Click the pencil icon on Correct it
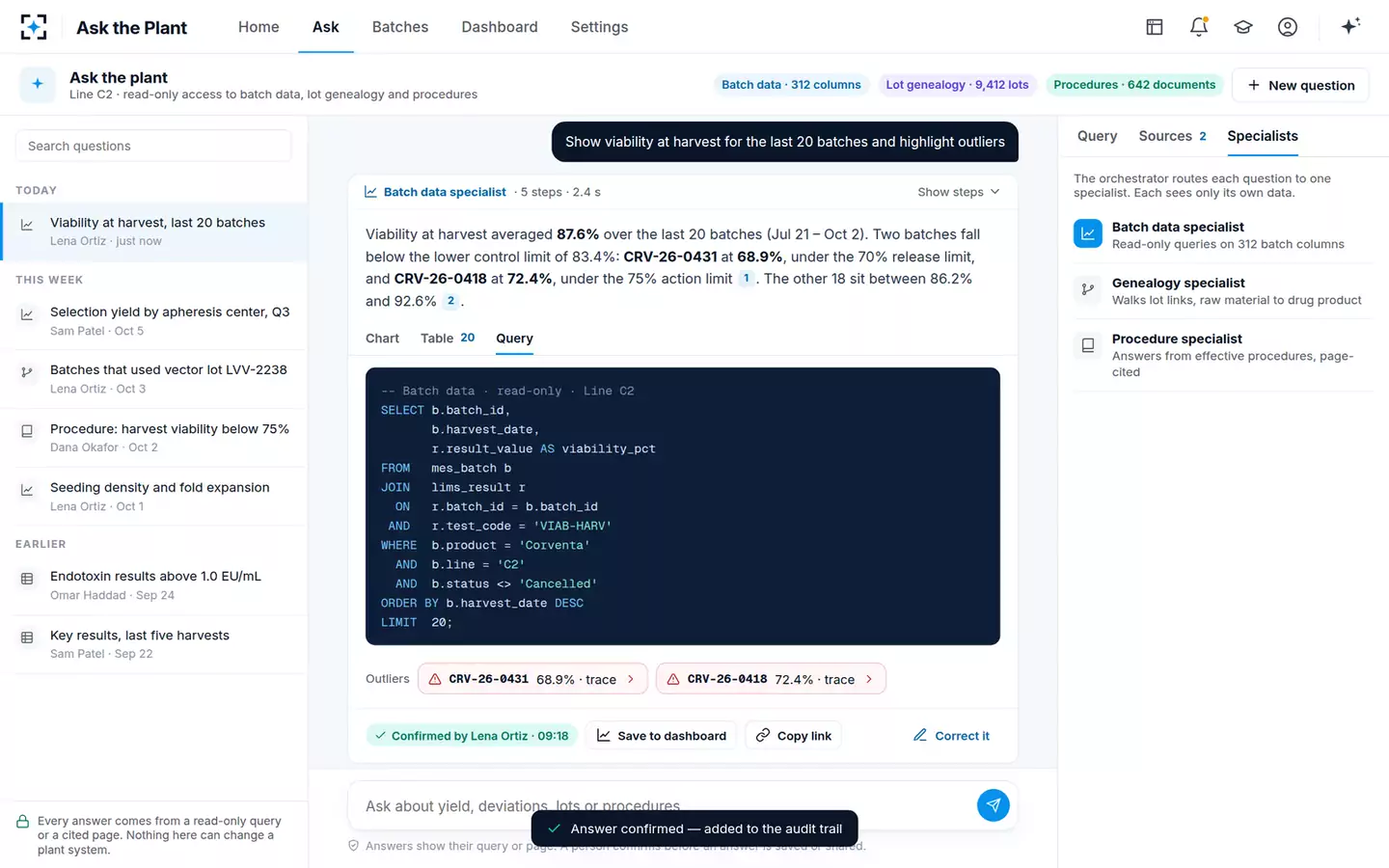Viewport: 1389px width, 868px height. [x=920, y=735]
